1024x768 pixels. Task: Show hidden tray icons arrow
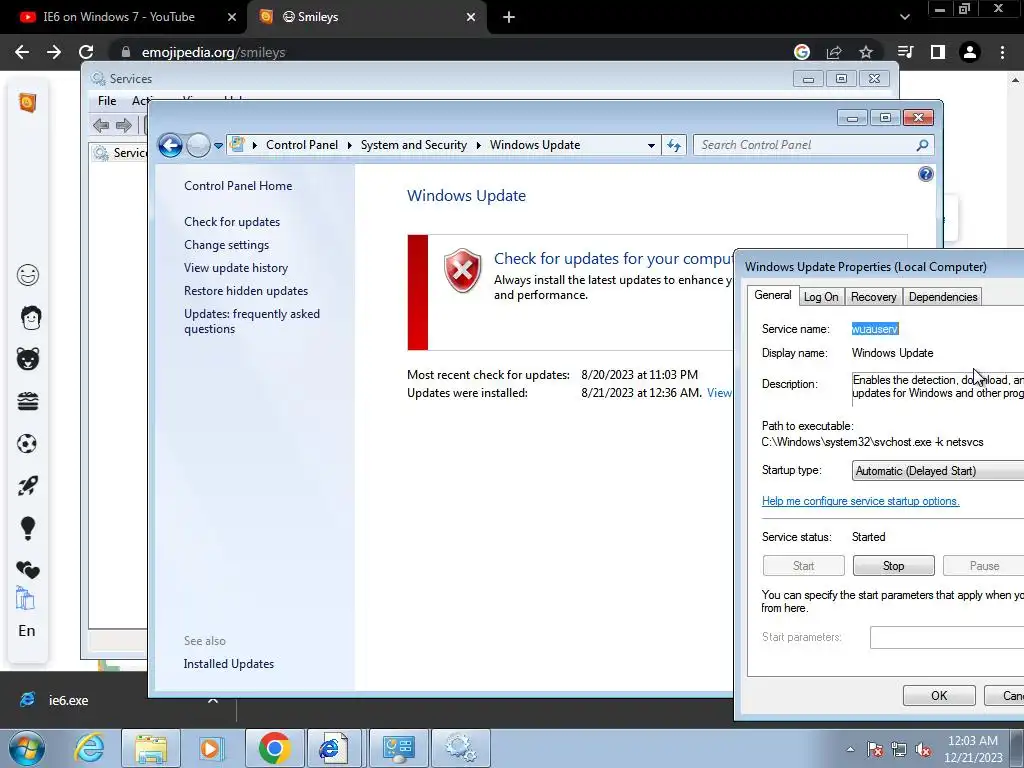[x=850, y=749]
